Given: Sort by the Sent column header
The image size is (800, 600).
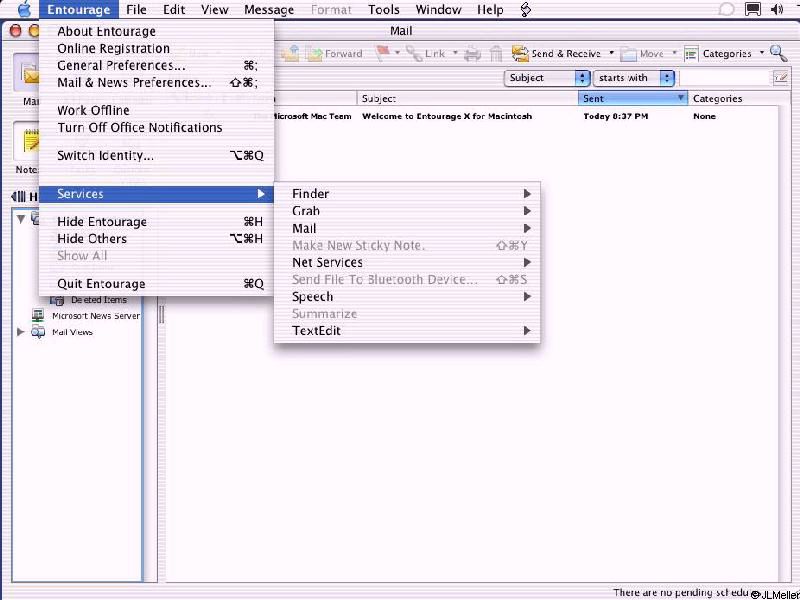Looking at the screenshot, I should coord(633,98).
